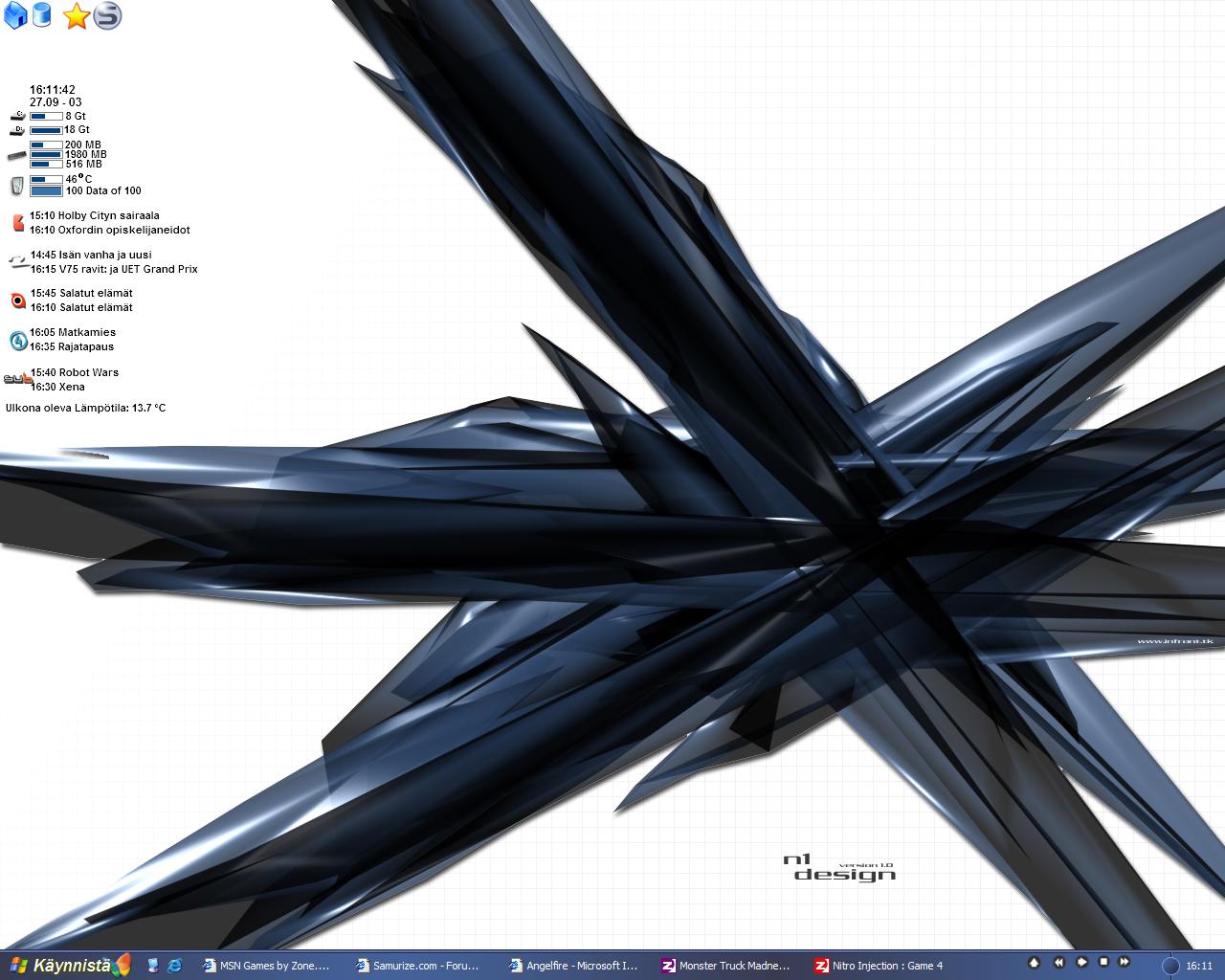Open the Käynnistä start menu
1225x980 pixels.
[x=57, y=966]
